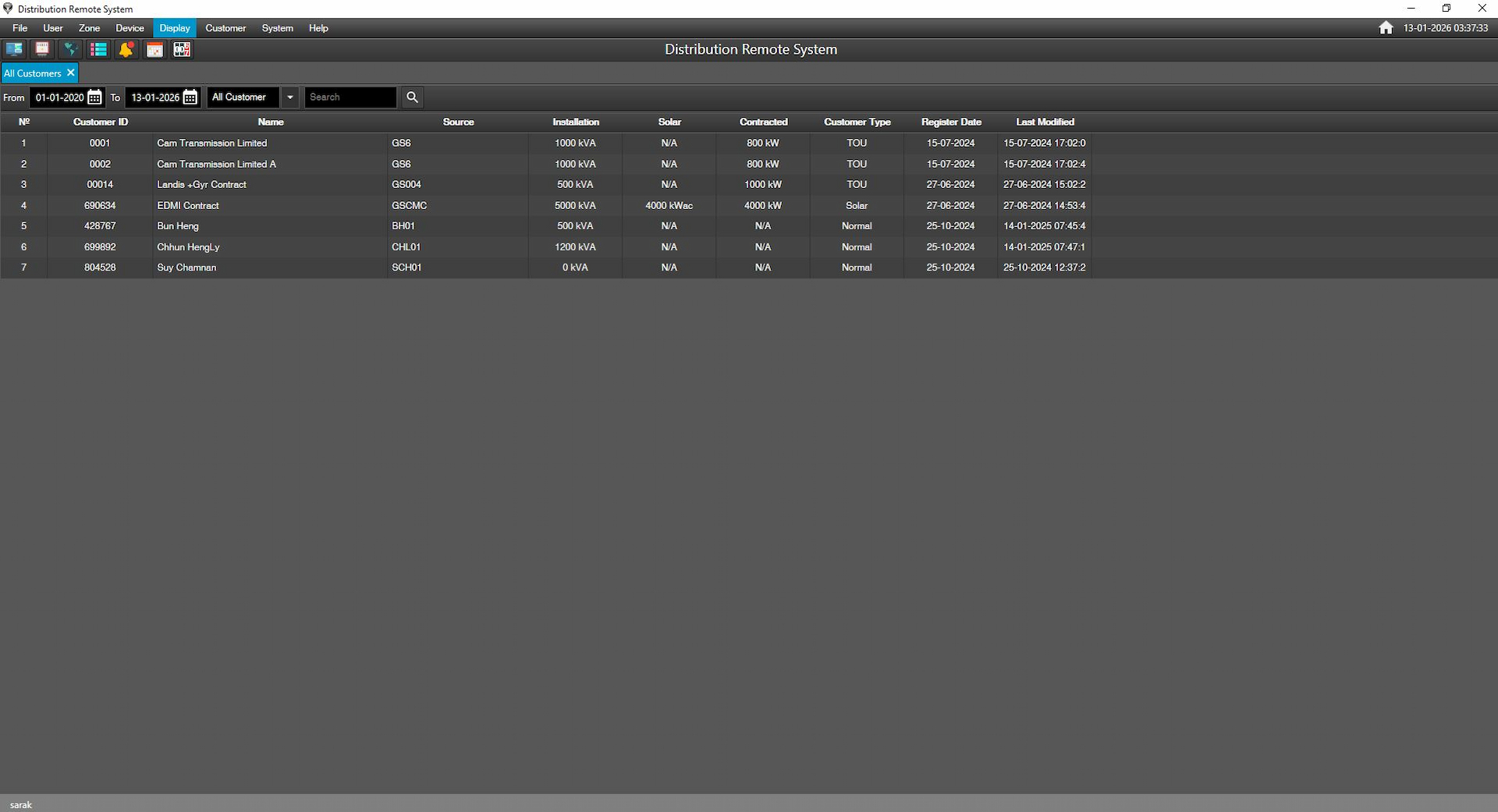Switch to the Display menu
Image resolution: width=1498 pixels, height=812 pixels.
click(174, 28)
